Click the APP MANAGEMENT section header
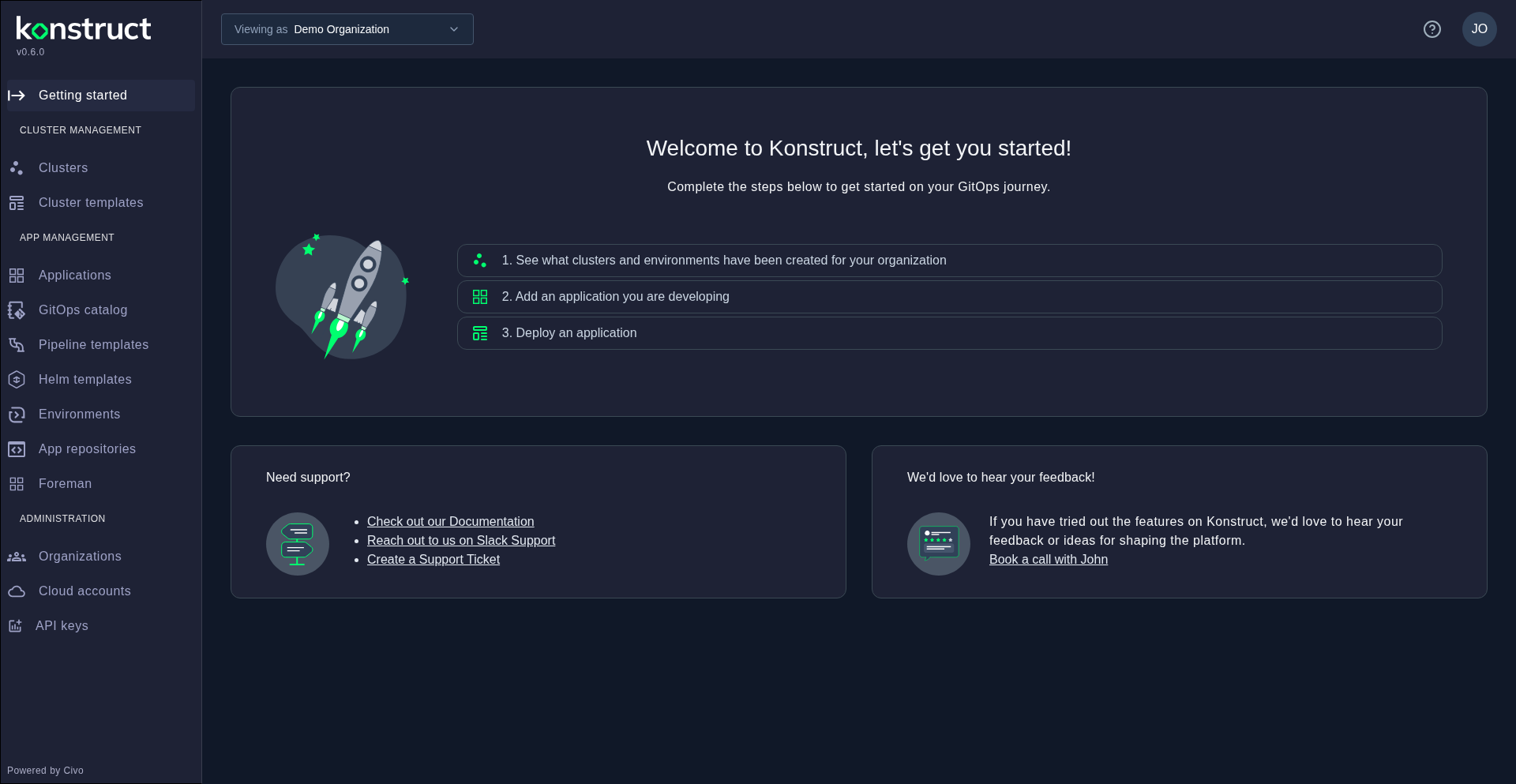This screenshot has height=784, width=1516. point(67,238)
